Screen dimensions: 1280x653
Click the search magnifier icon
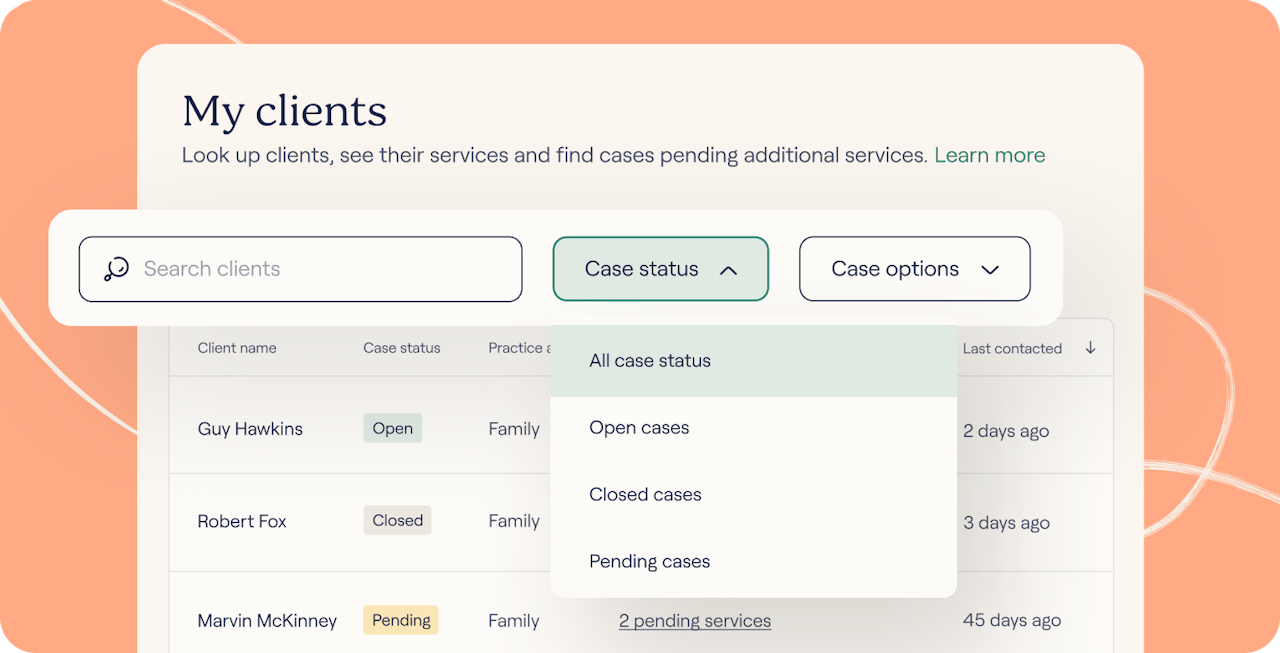[117, 269]
